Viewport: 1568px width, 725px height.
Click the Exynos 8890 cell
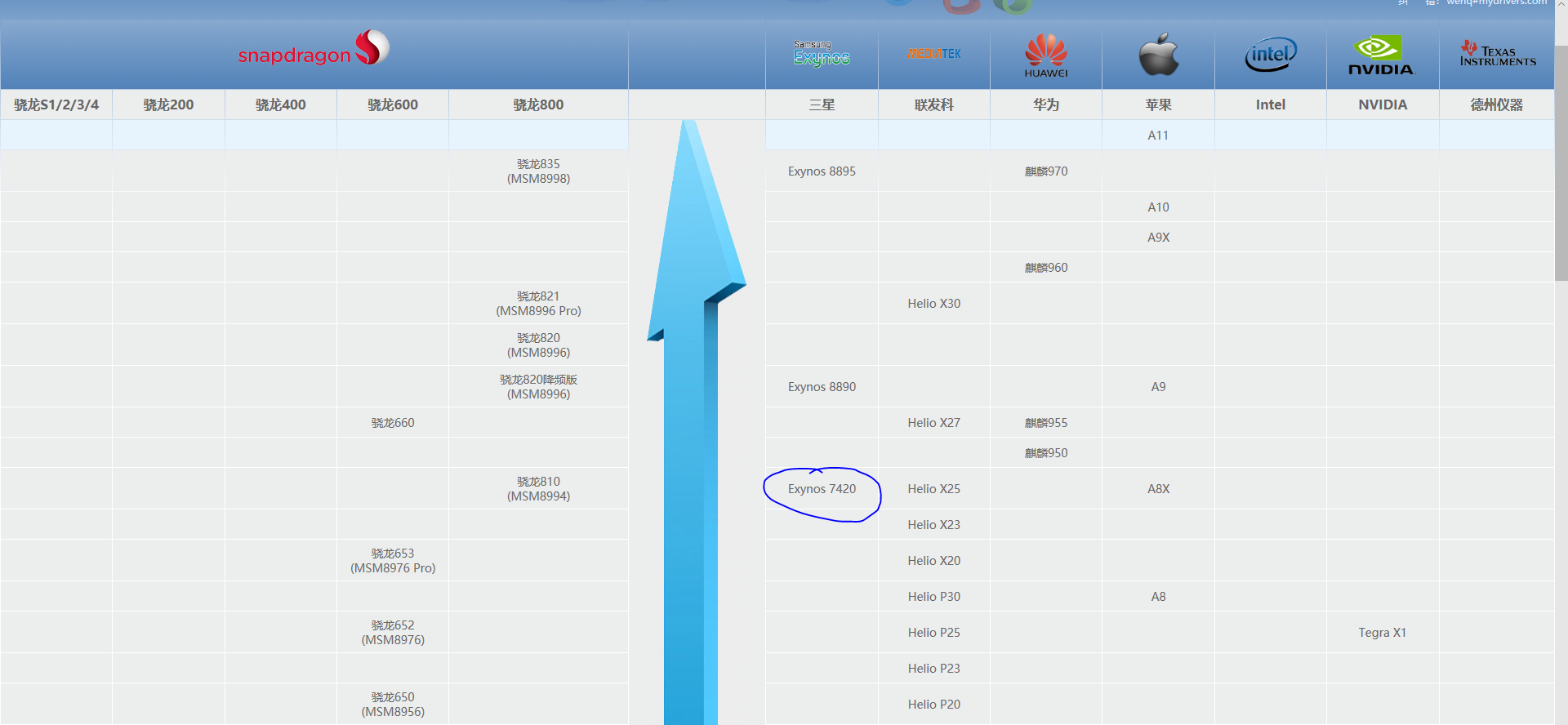[822, 387]
